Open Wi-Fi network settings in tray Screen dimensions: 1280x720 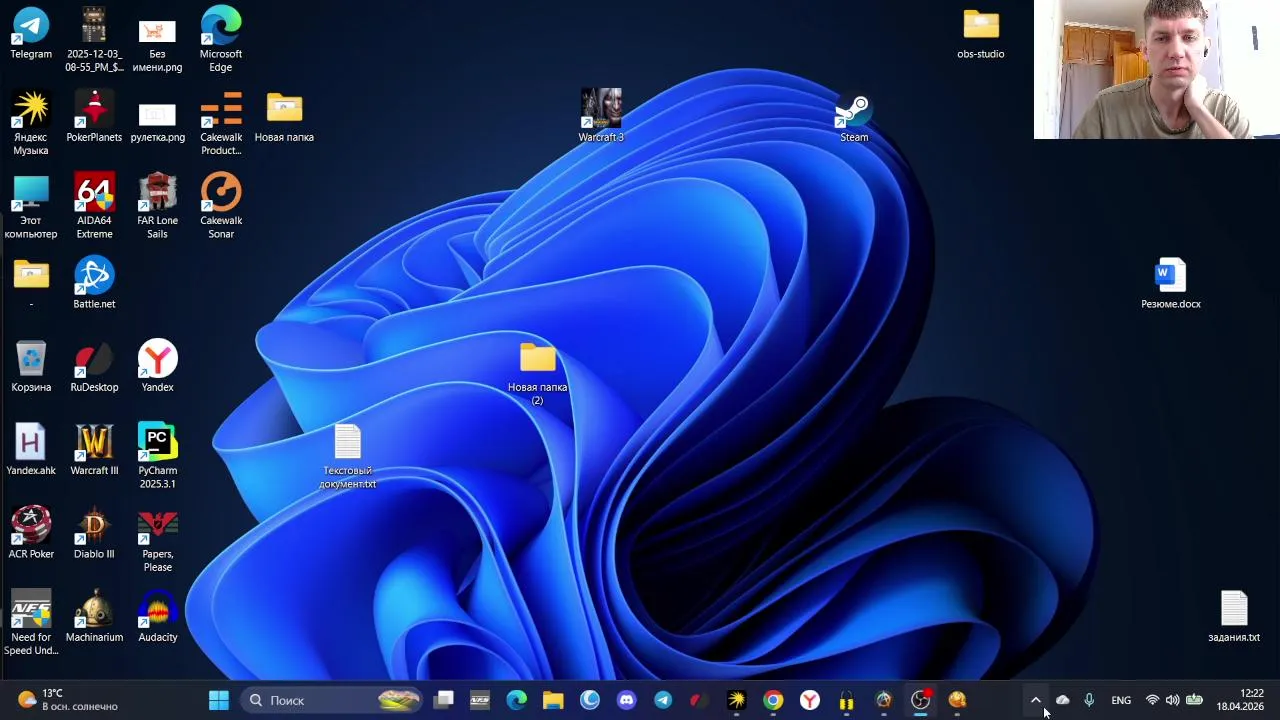tap(1152, 700)
